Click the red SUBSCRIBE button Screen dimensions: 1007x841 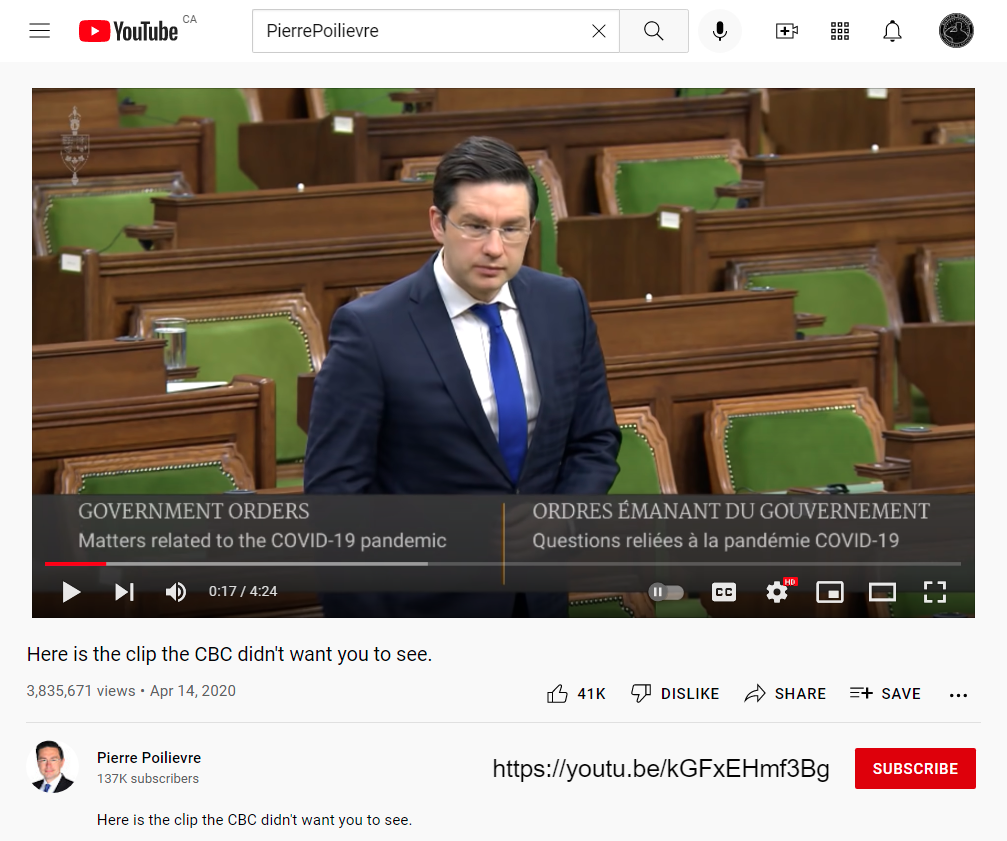915,768
